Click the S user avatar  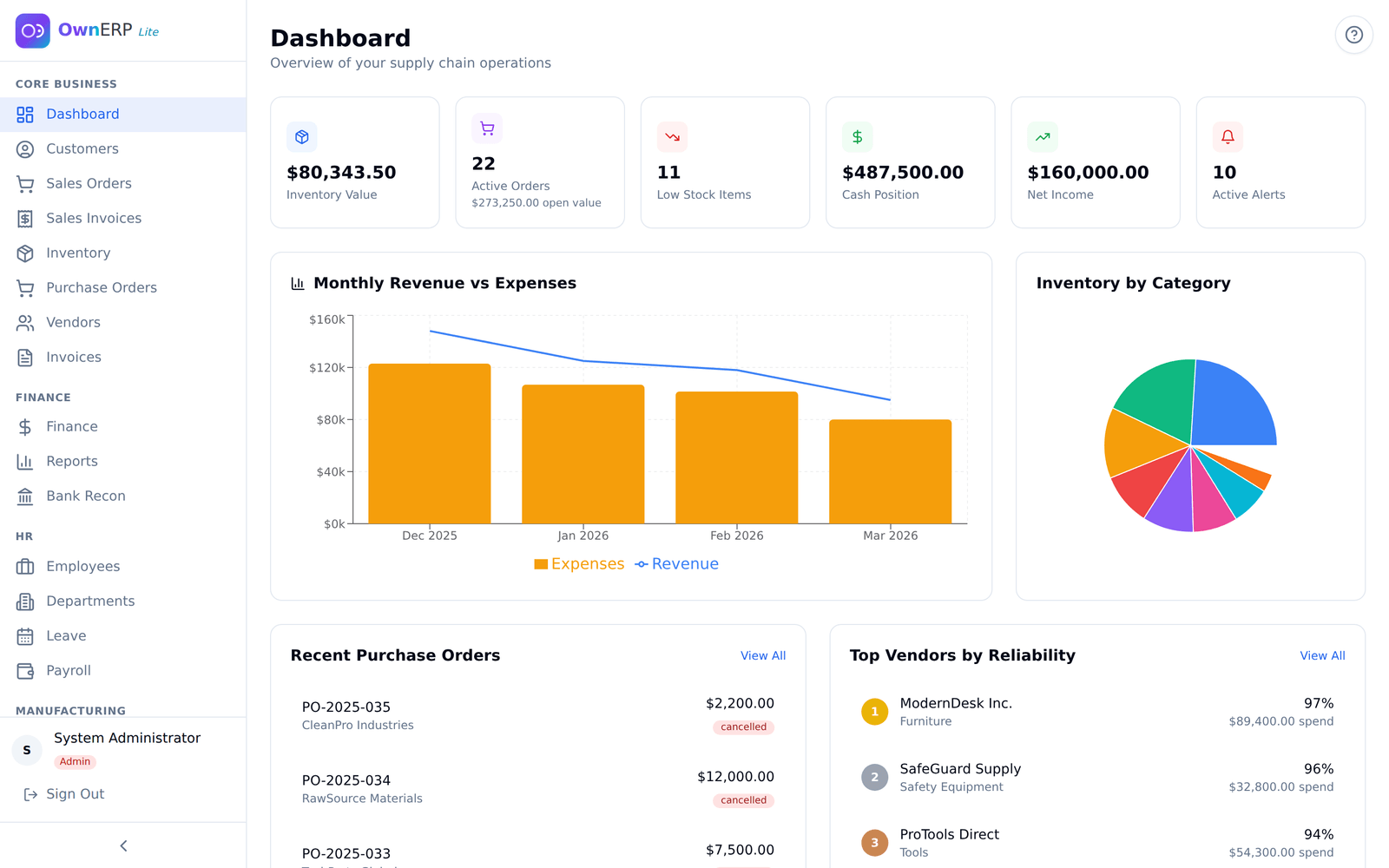point(27,750)
